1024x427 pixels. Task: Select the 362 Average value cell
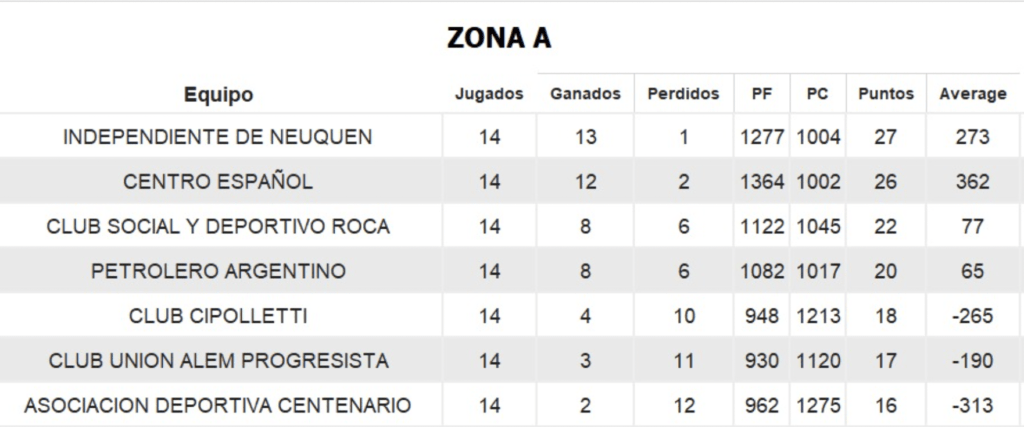[973, 182]
